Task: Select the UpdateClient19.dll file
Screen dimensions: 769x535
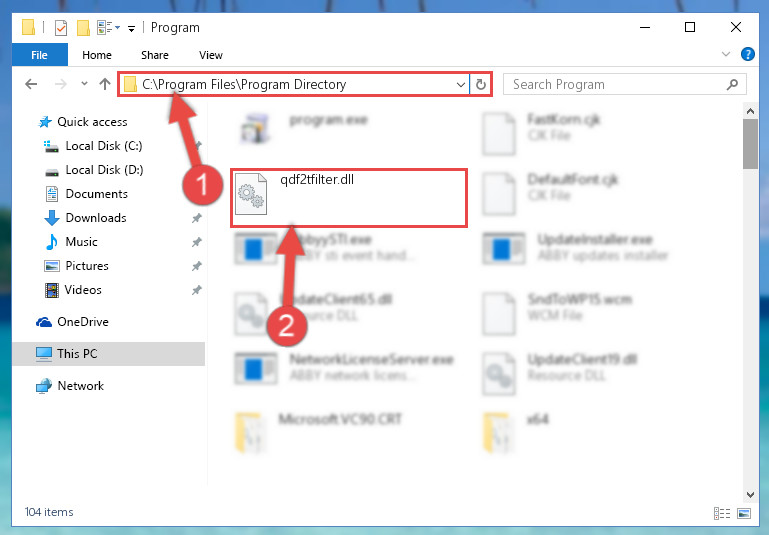Action: click(560, 374)
